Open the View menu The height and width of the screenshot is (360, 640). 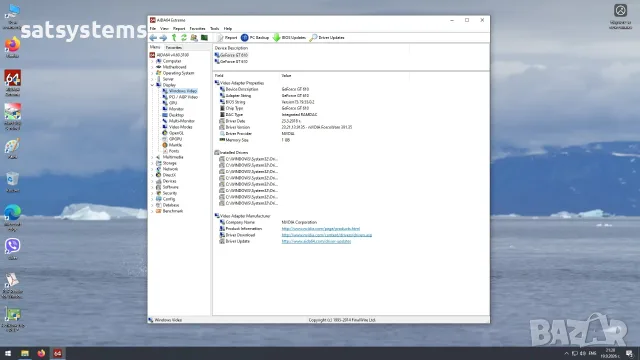click(164, 29)
